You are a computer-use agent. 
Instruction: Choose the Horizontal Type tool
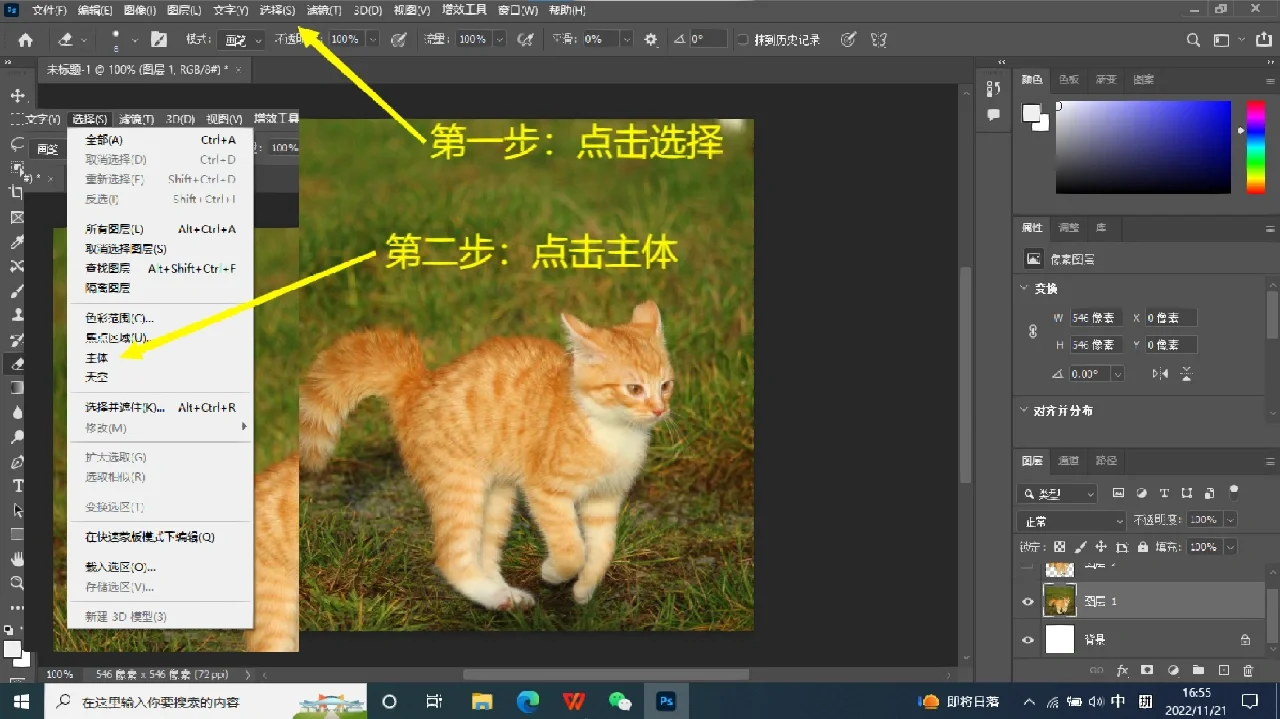click(x=17, y=486)
